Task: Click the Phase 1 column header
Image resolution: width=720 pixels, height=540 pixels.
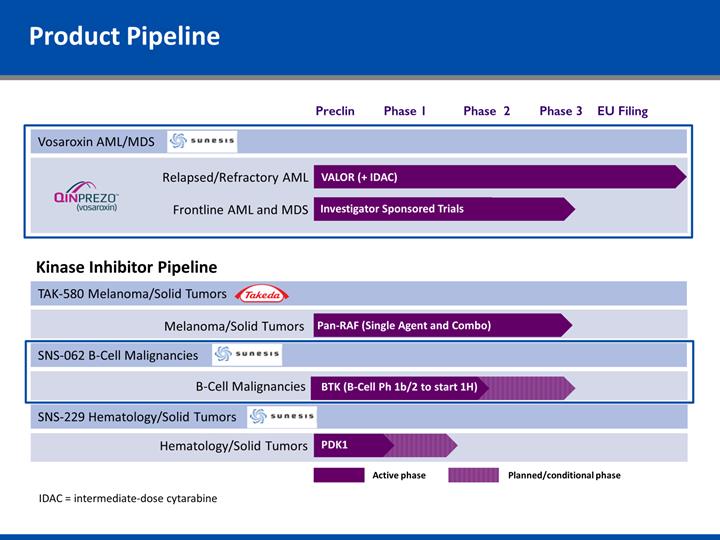Action: (x=405, y=111)
